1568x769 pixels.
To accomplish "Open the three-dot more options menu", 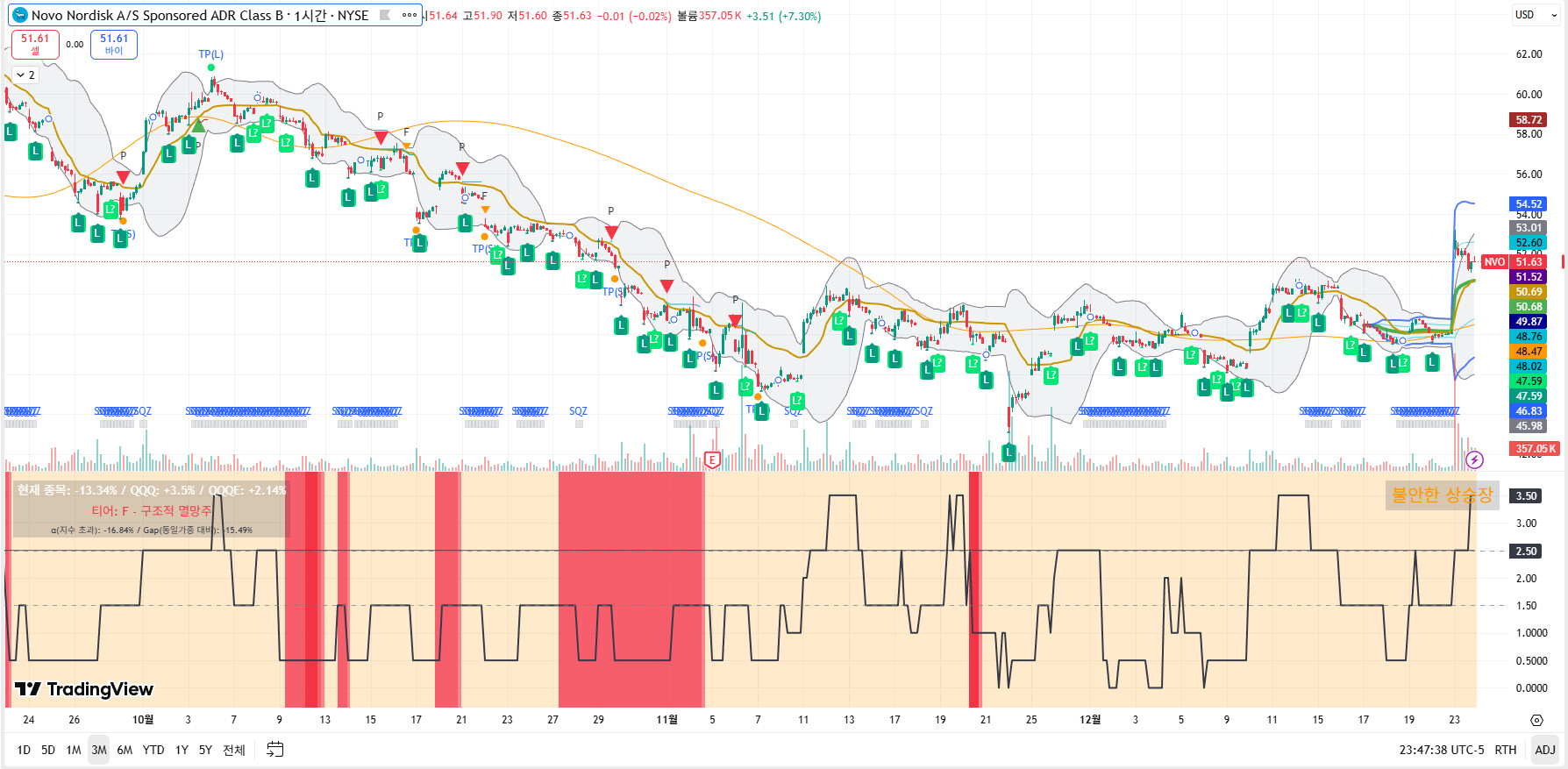I will pyautogui.click(x=410, y=15).
